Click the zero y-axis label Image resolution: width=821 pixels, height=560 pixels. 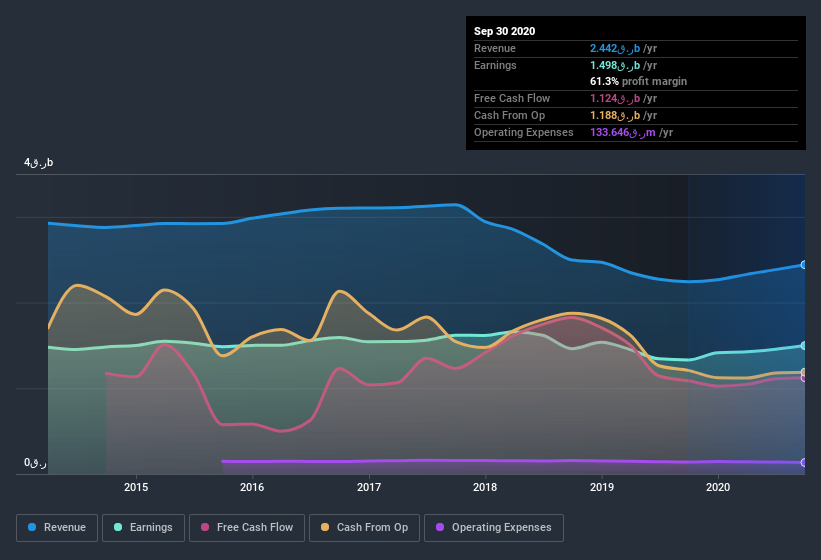[x=35, y=463]
